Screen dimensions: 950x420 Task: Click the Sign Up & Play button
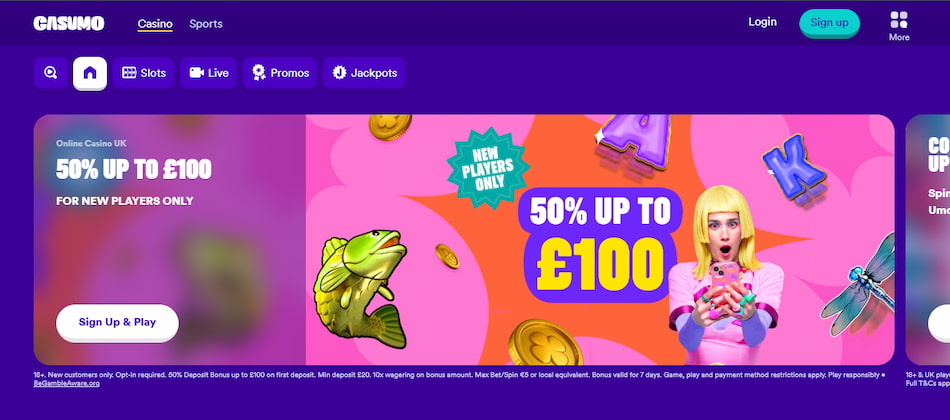117,322
